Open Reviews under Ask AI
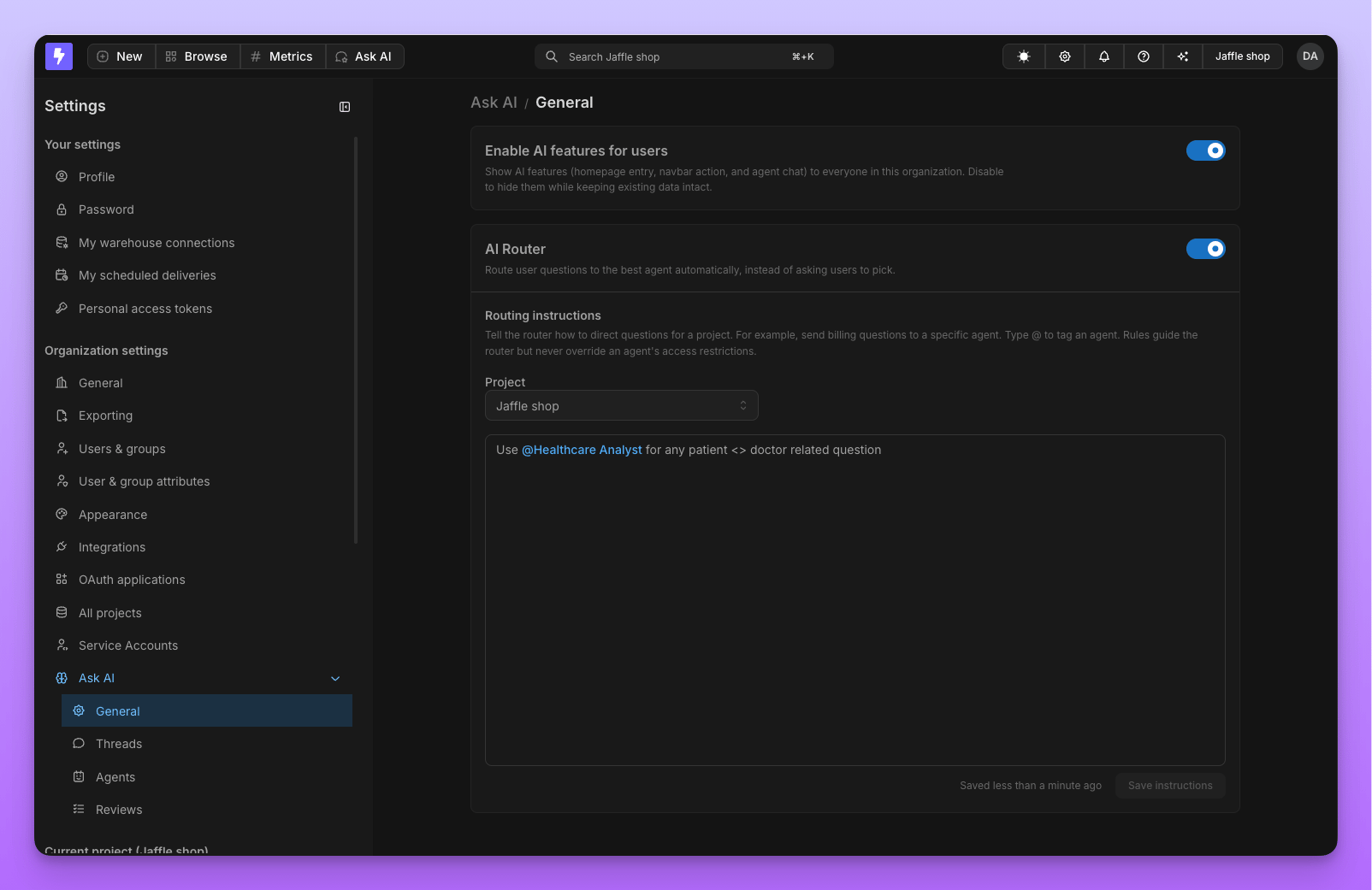 207,810
